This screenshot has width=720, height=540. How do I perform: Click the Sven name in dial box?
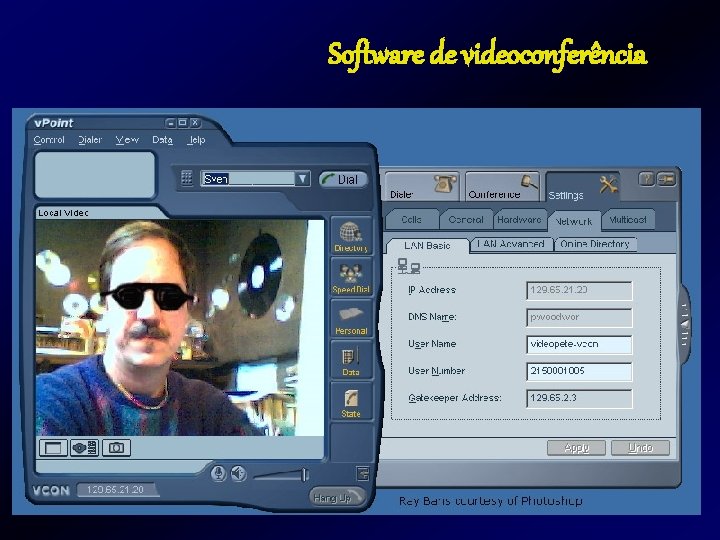point(216,179)
